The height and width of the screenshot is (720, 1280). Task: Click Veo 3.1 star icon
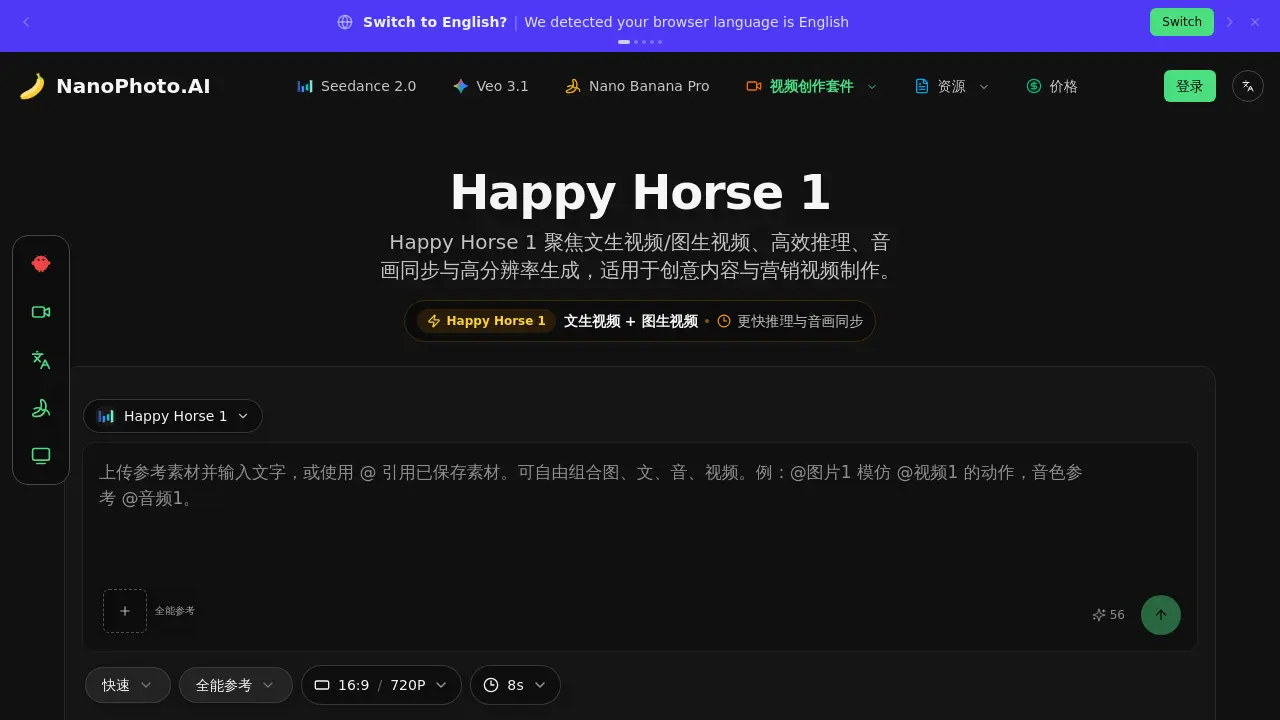point(460,86)
